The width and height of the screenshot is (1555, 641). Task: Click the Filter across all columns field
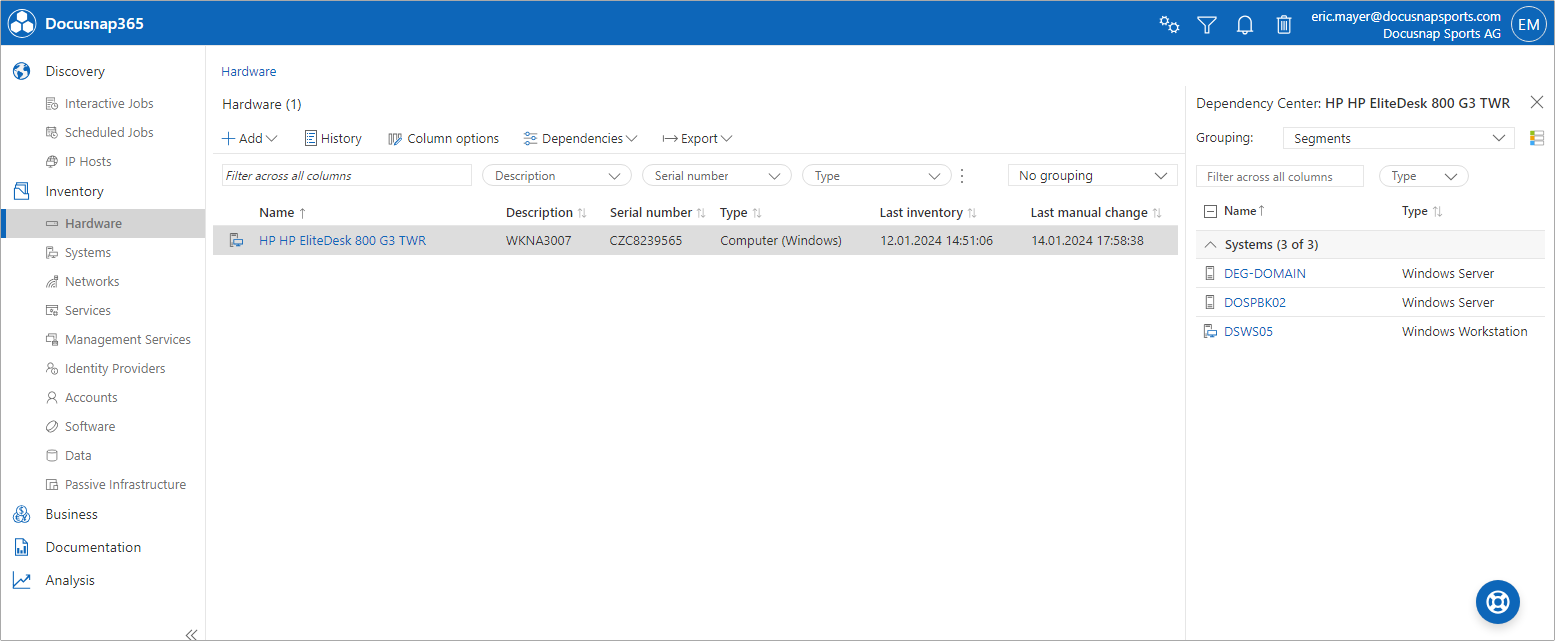tap(346, 176)
